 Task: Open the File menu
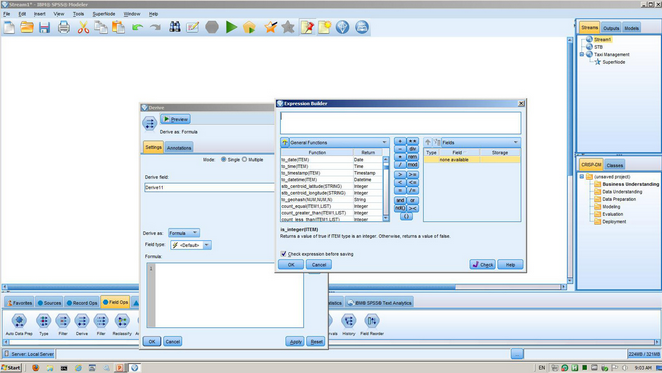pos(7,14)
